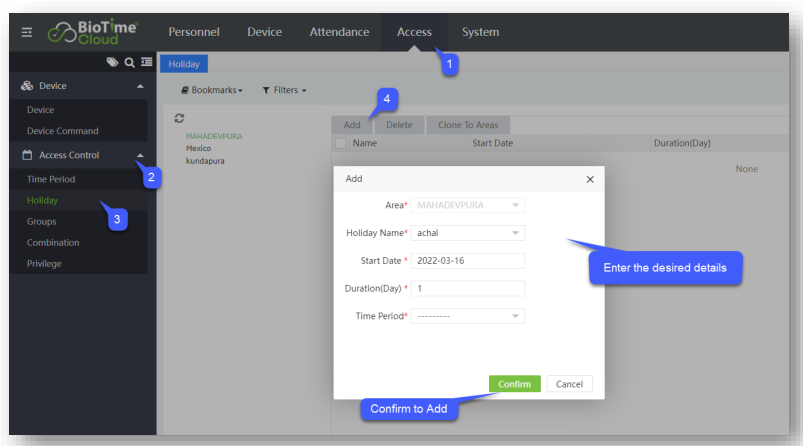Click the Start Date input field
Image resolution: width=803 pixels, height=446 pixels.
(x=468, y=261)
